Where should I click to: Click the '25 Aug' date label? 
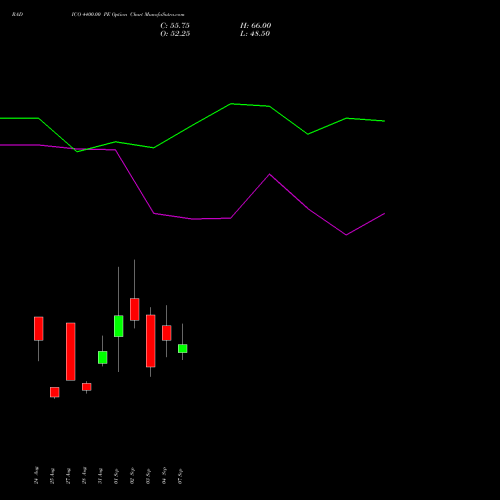[x=52, y=476]
